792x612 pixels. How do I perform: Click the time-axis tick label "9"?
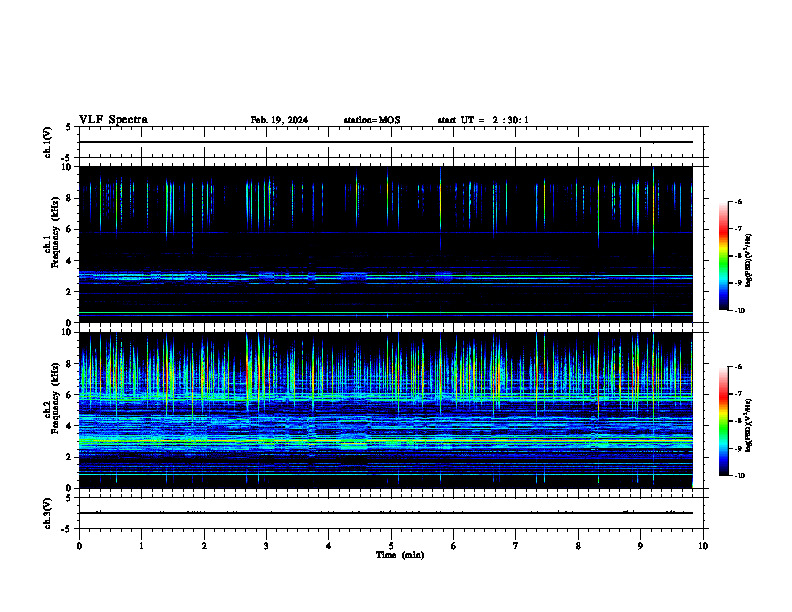pyautogui.click(x=640, y=545)
